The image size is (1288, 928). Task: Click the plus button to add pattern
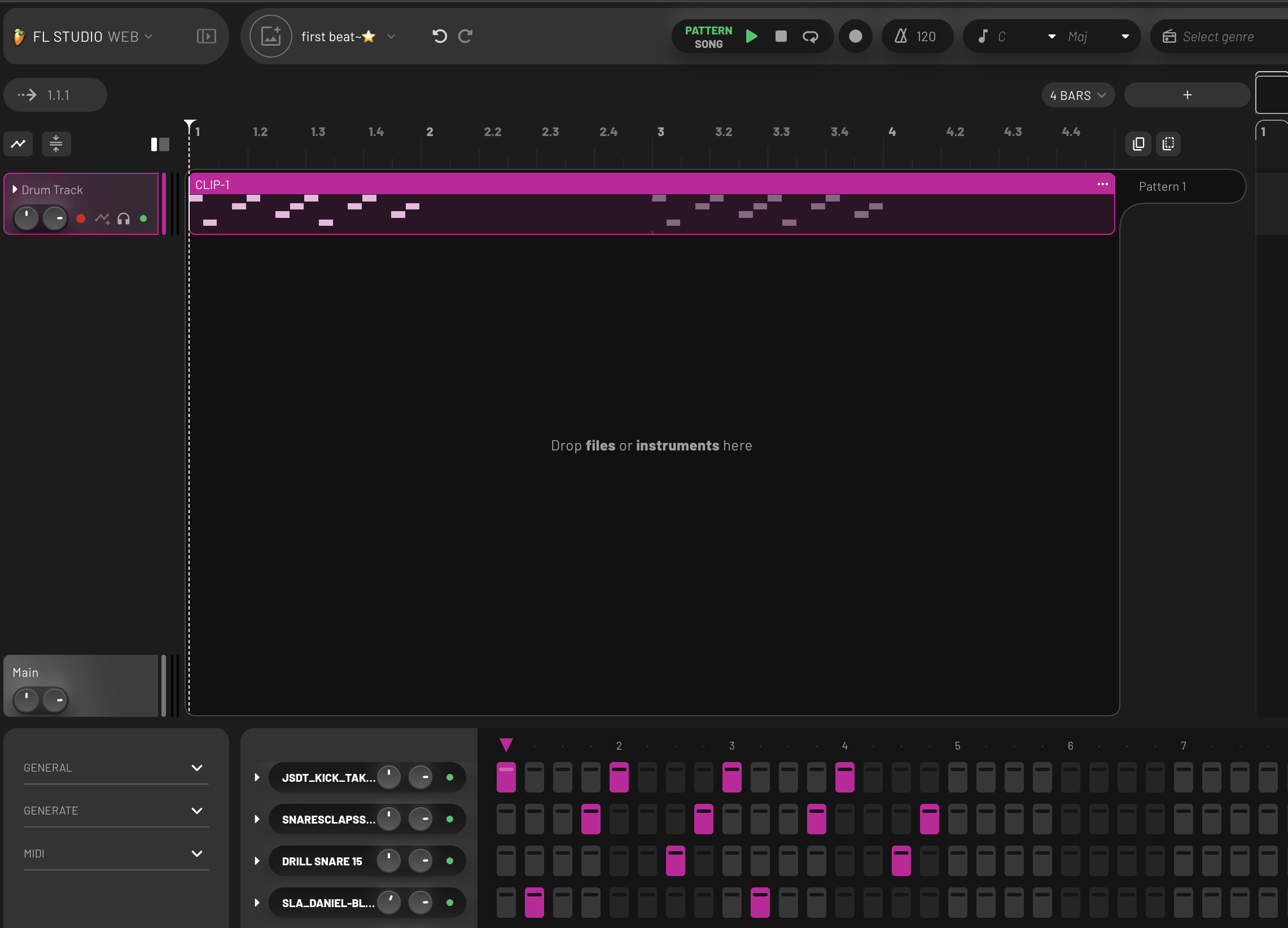click(x=1187, y=95)
